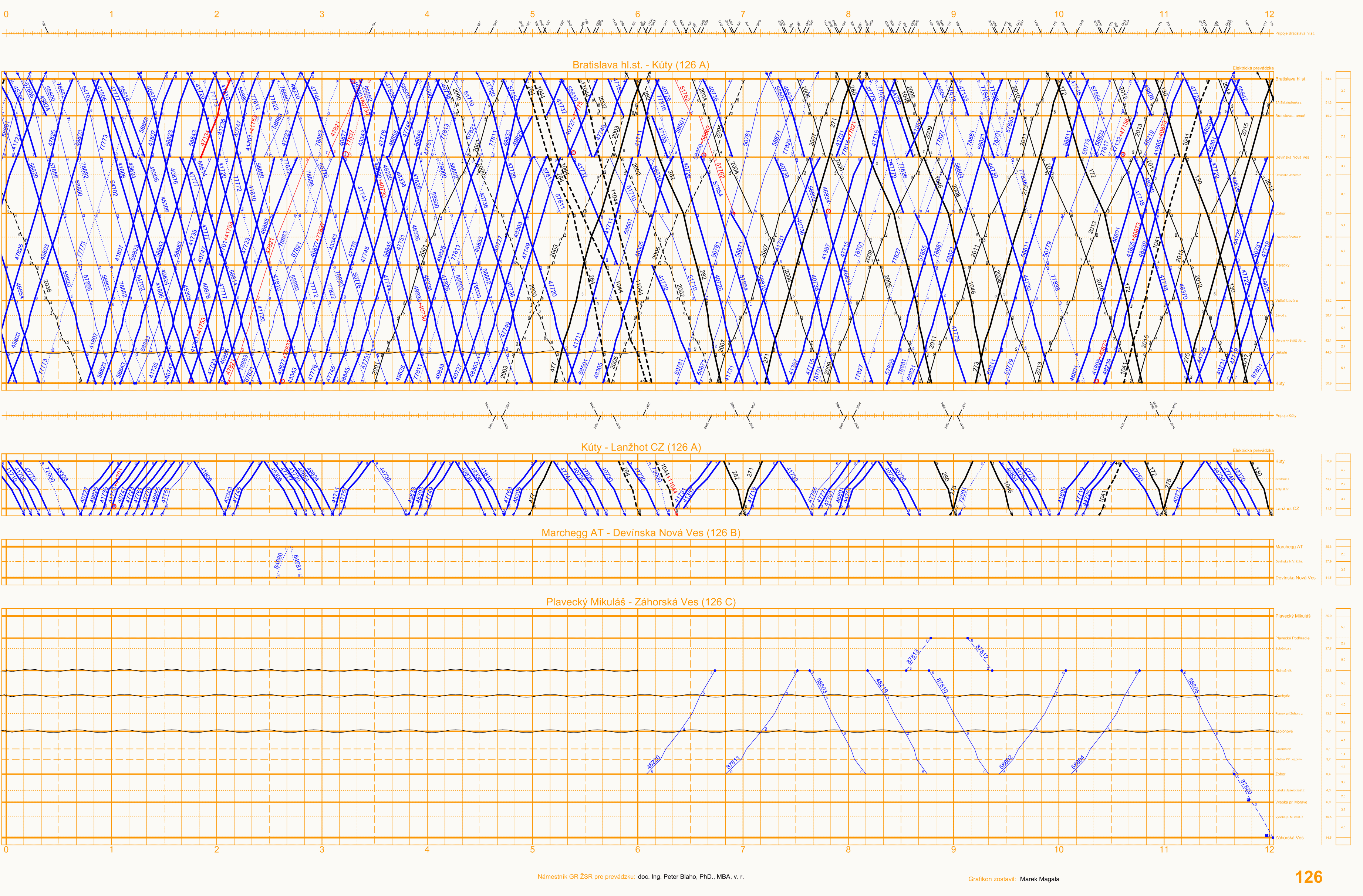The width and height of the screenshot is (1363, 896).
Task: Select 'Devínska Nová Ves' label in the 126 B section
Action: click(1295, 578)
